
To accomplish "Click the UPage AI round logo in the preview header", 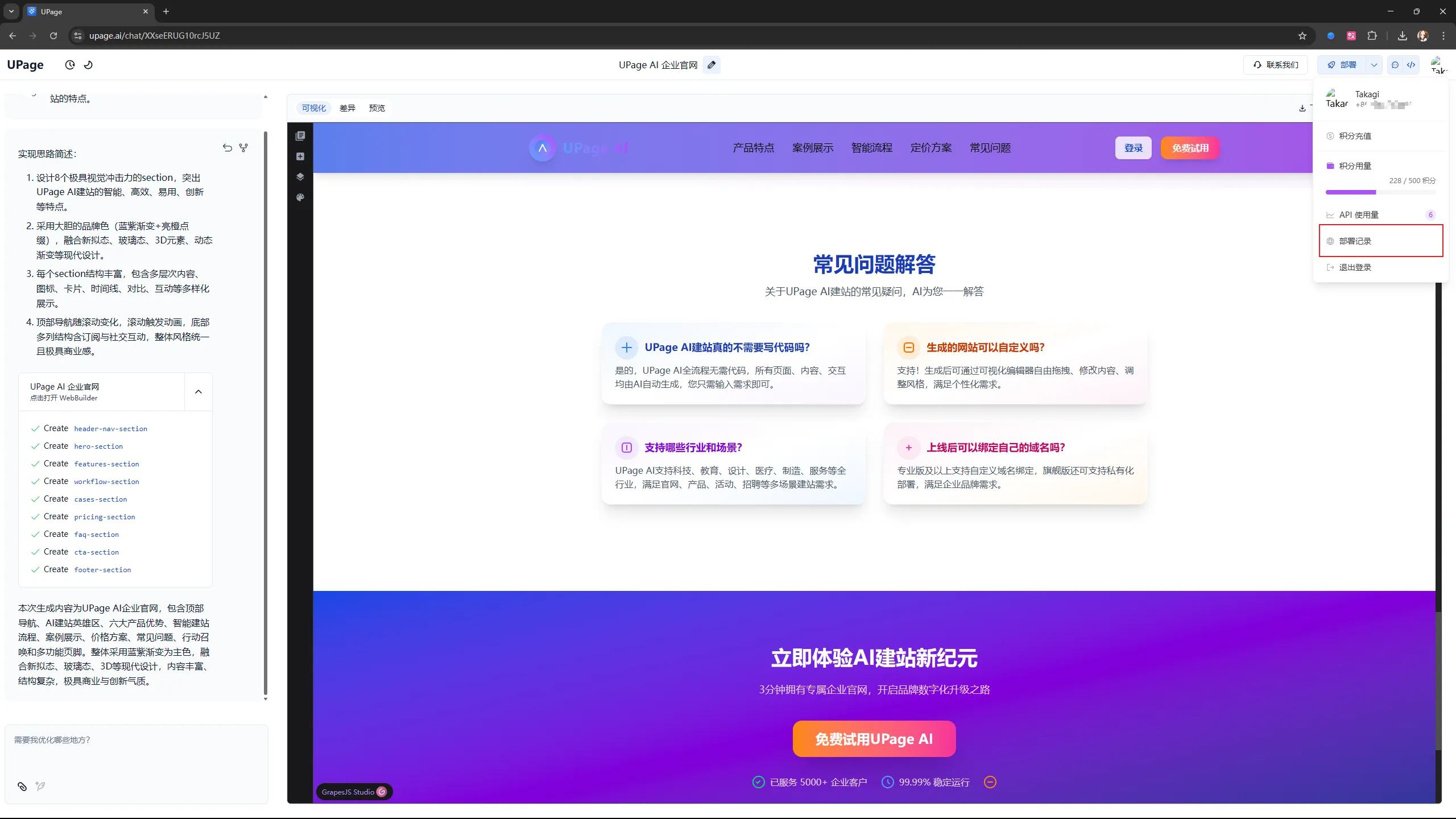I will pyautogui.click(x=543, y=148).
